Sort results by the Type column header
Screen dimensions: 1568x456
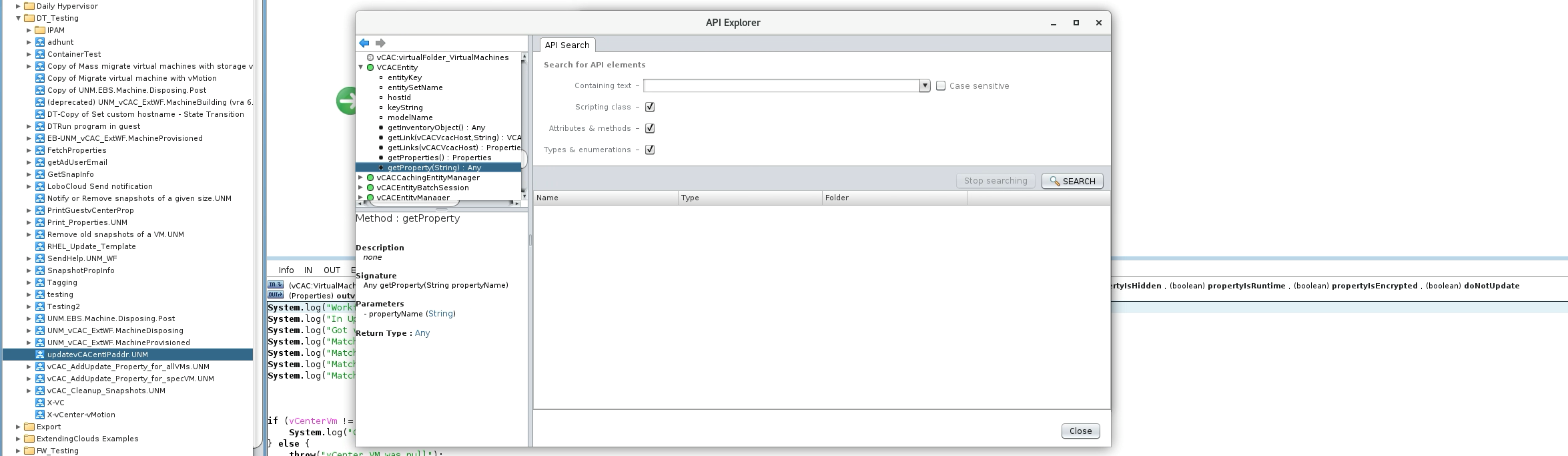click(750, 198)
